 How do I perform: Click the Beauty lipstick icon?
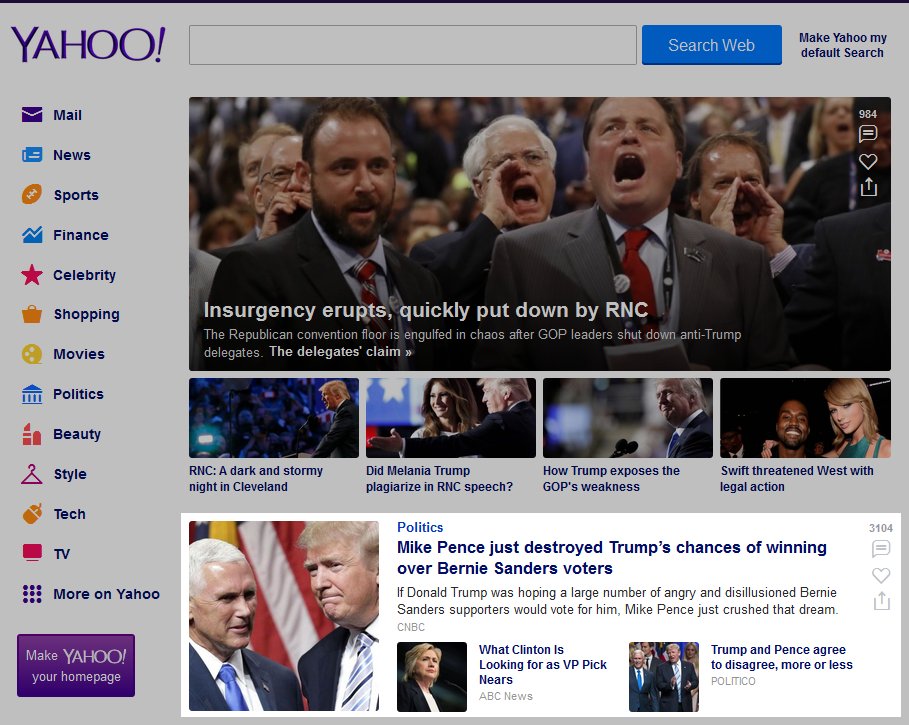[x=32, y=433]
